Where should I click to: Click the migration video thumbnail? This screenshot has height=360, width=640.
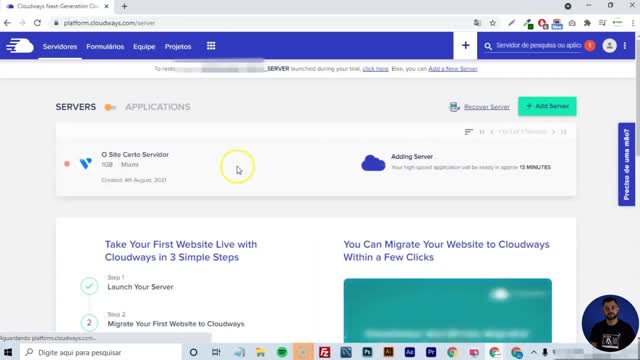pos(447,311)
